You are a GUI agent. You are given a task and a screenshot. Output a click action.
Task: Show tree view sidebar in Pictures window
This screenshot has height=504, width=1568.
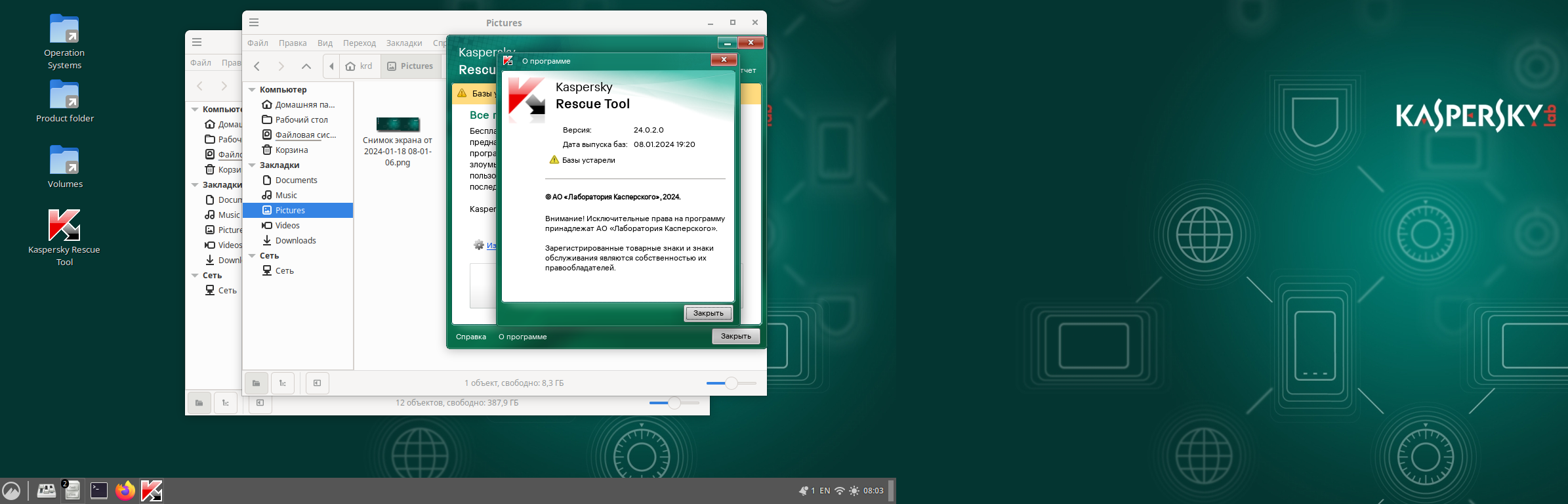(x=283, y=383)
